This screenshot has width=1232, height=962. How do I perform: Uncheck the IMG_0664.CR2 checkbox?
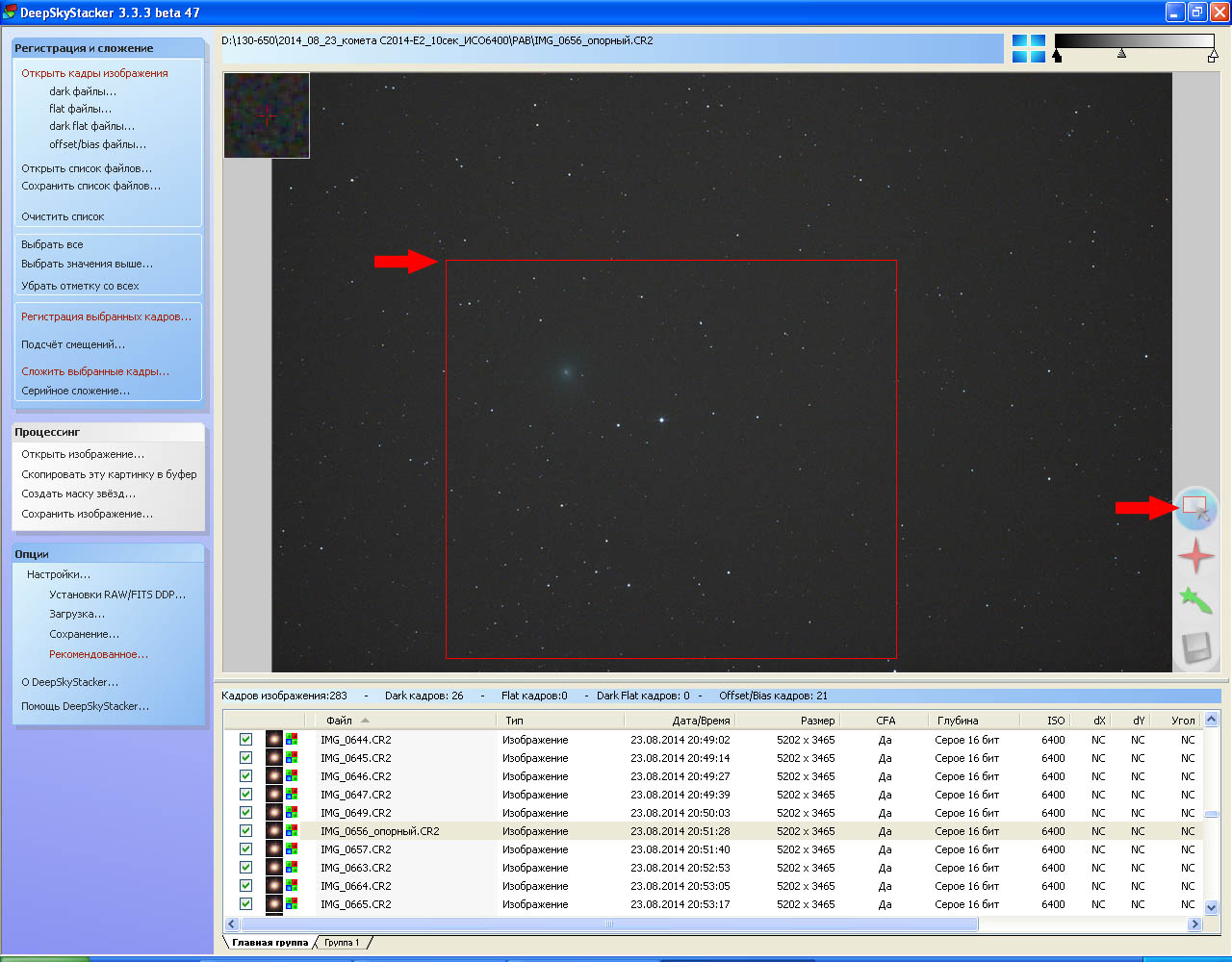pyautogui.click(x=245, y=886)
